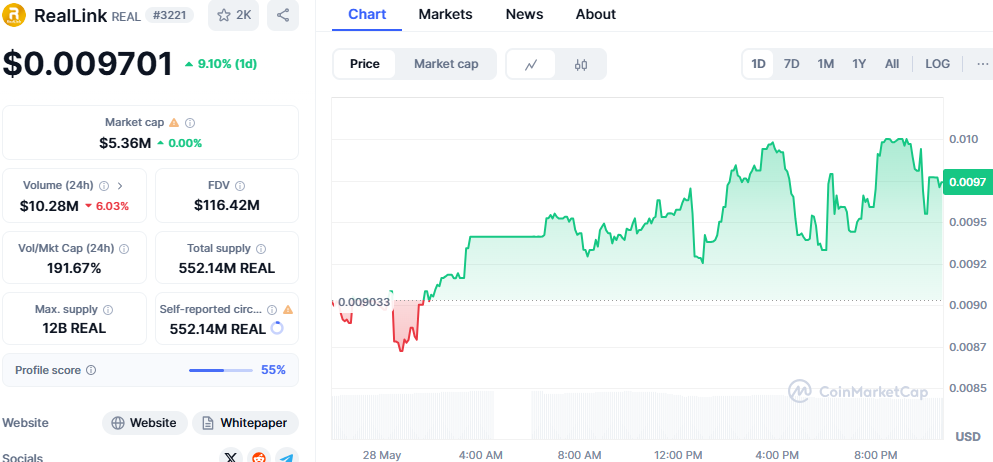Select the line chart type icon
993x462 pixels.
(531, 64)
